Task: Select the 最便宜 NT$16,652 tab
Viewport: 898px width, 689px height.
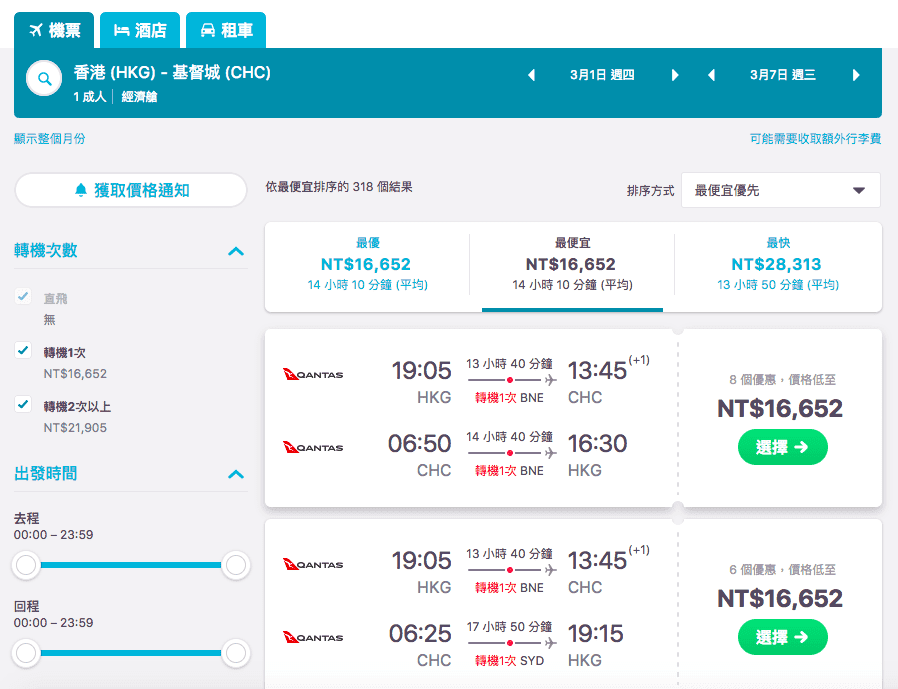Action: click(x=572, y=265)
